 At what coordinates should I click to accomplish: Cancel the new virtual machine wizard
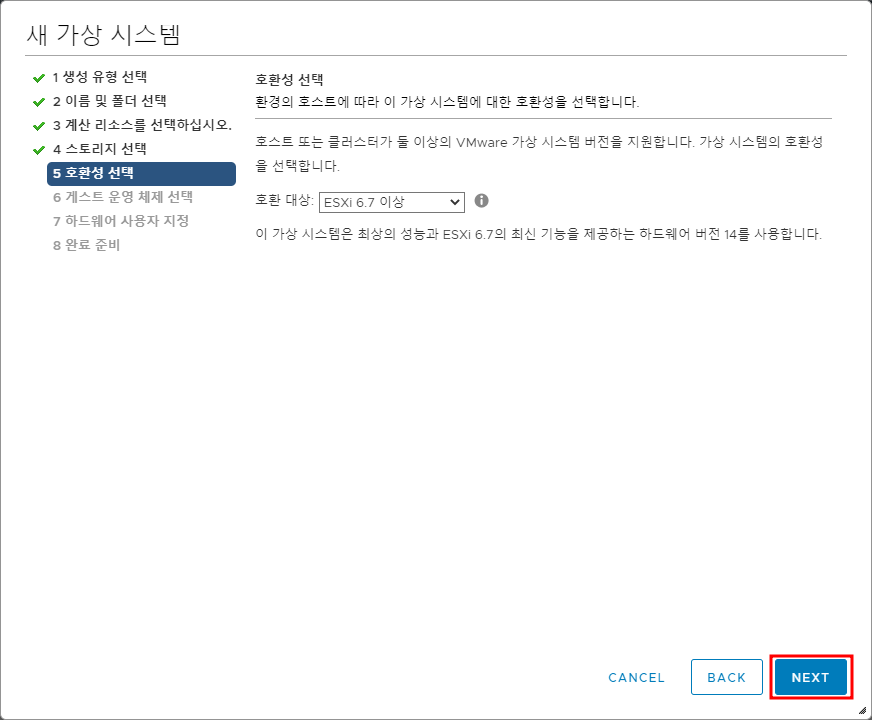point(636,678)
